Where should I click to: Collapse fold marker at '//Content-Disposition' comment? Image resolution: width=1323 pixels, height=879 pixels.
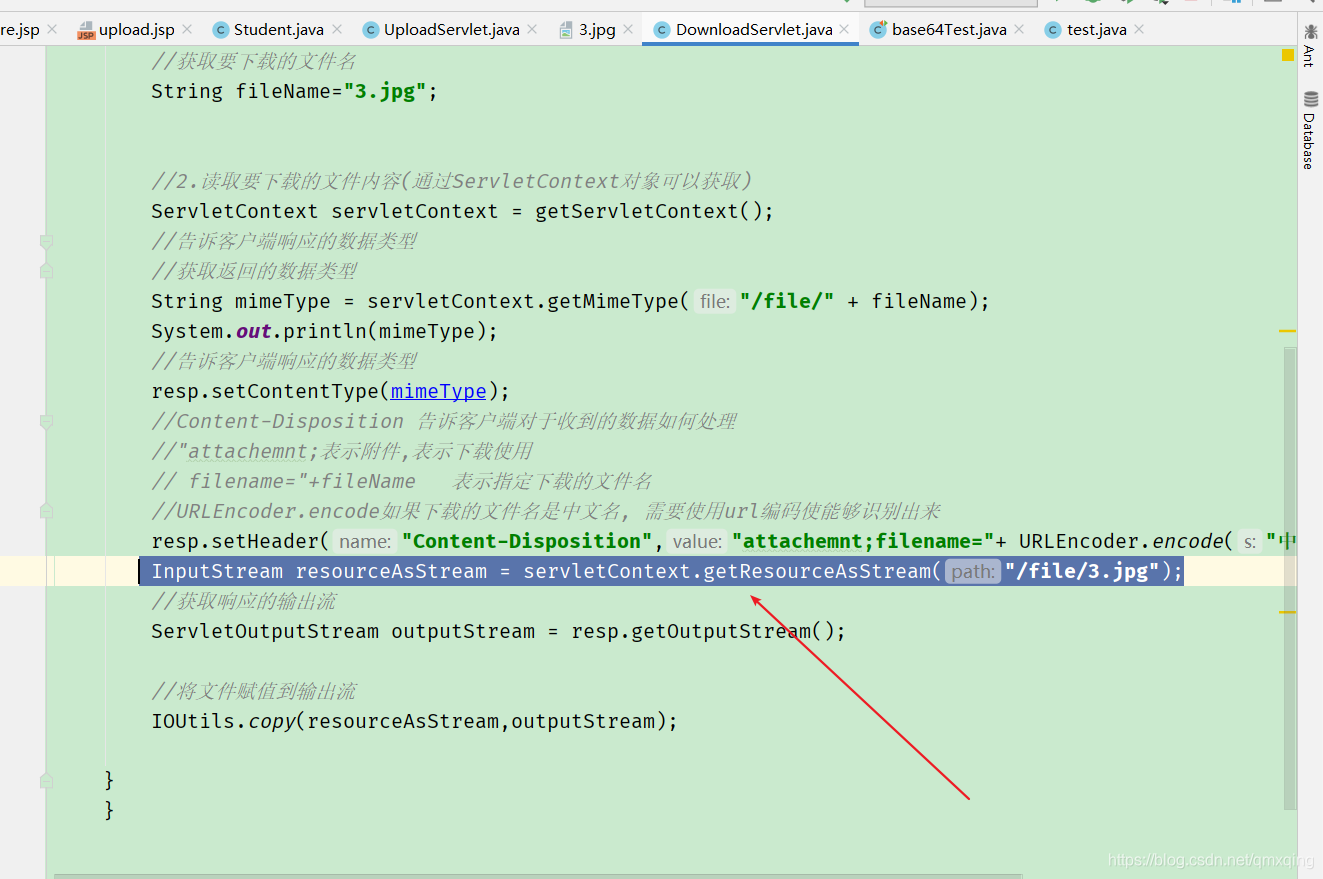coord(46,421)
